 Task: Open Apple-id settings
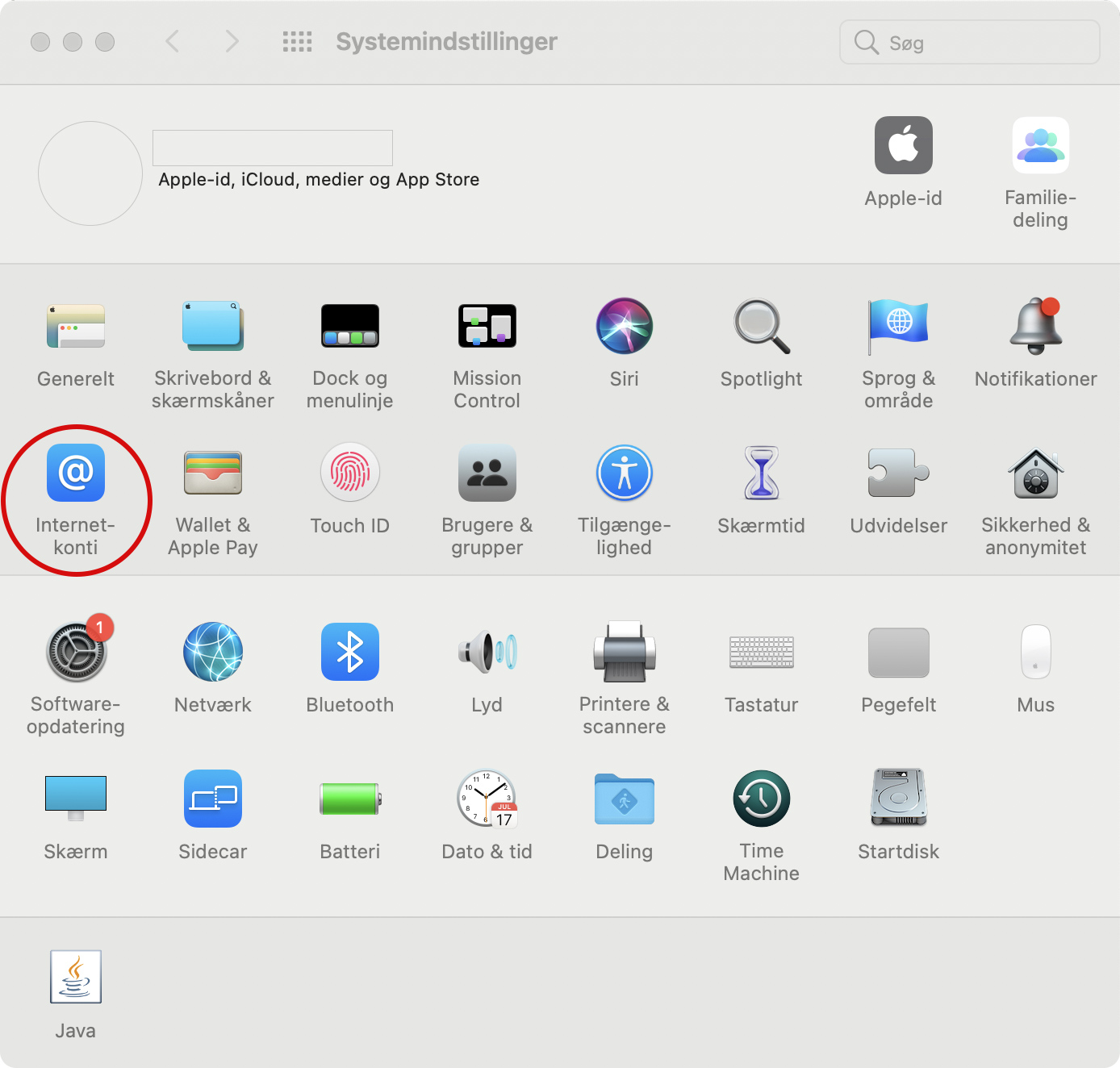[904, 145]
